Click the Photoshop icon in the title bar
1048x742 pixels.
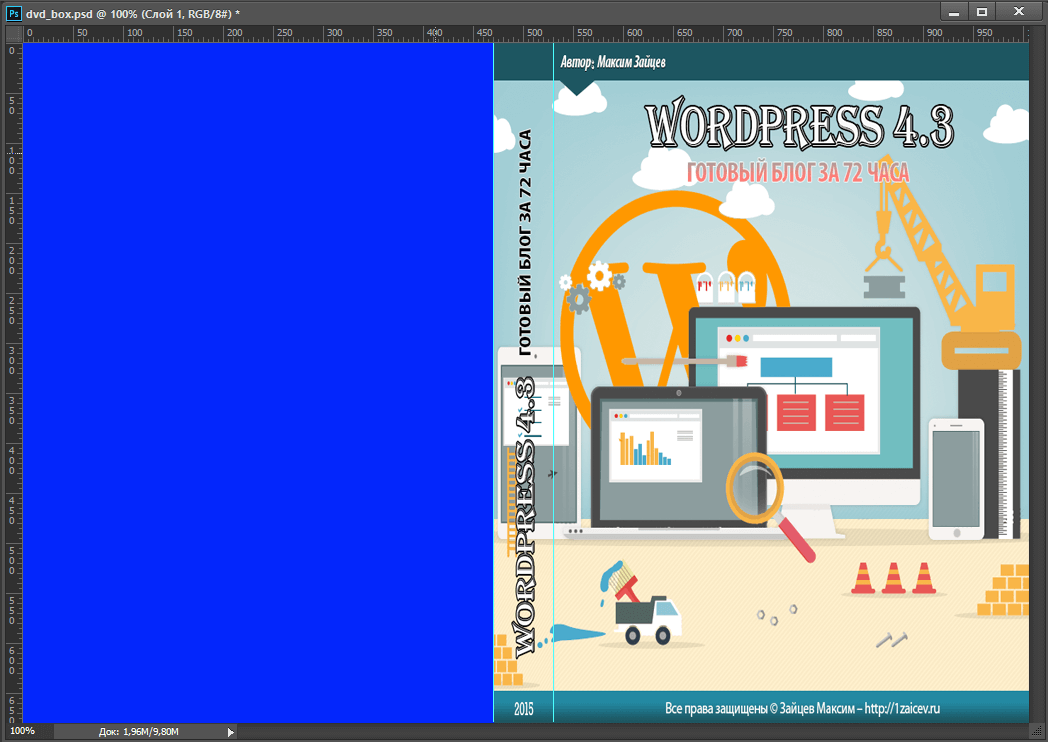click(x=13, y=12)
